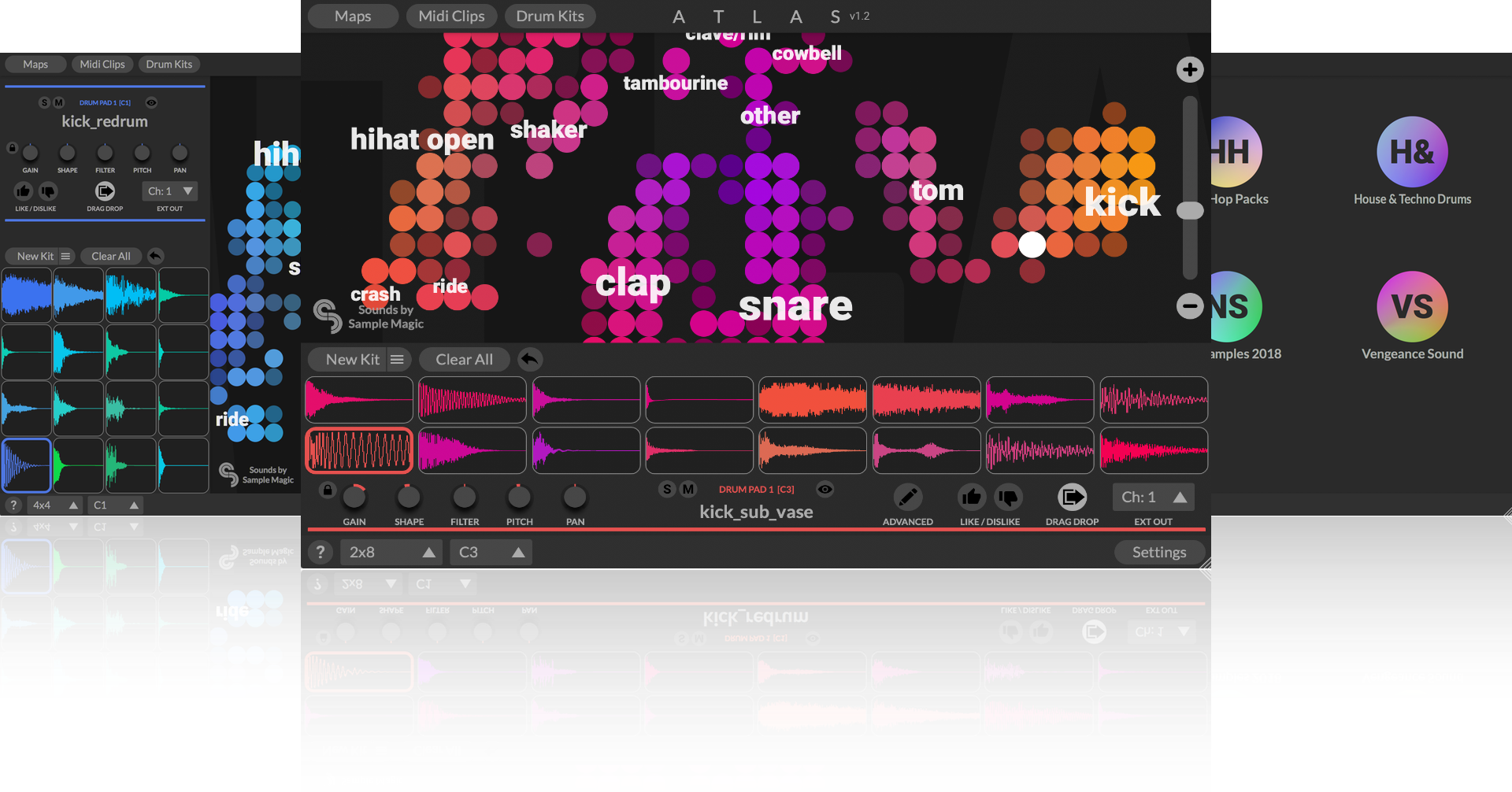This screenshot has height=792, width=1512.
Task: Mute kick_redrum pad with M in left window
Action: pos(58,102)
